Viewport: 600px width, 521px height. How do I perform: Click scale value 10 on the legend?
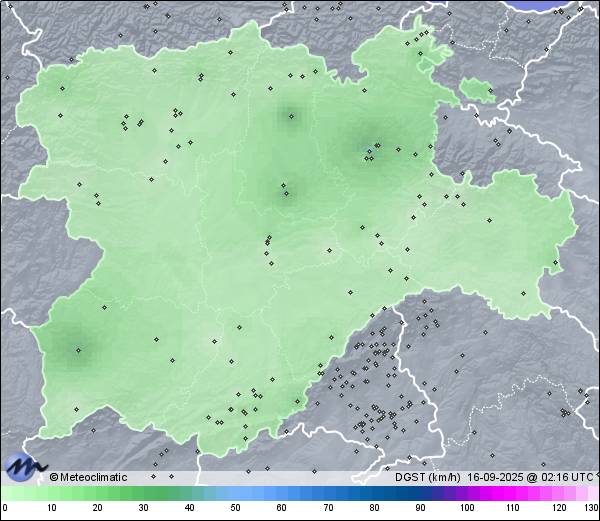(x=52, y=508)
